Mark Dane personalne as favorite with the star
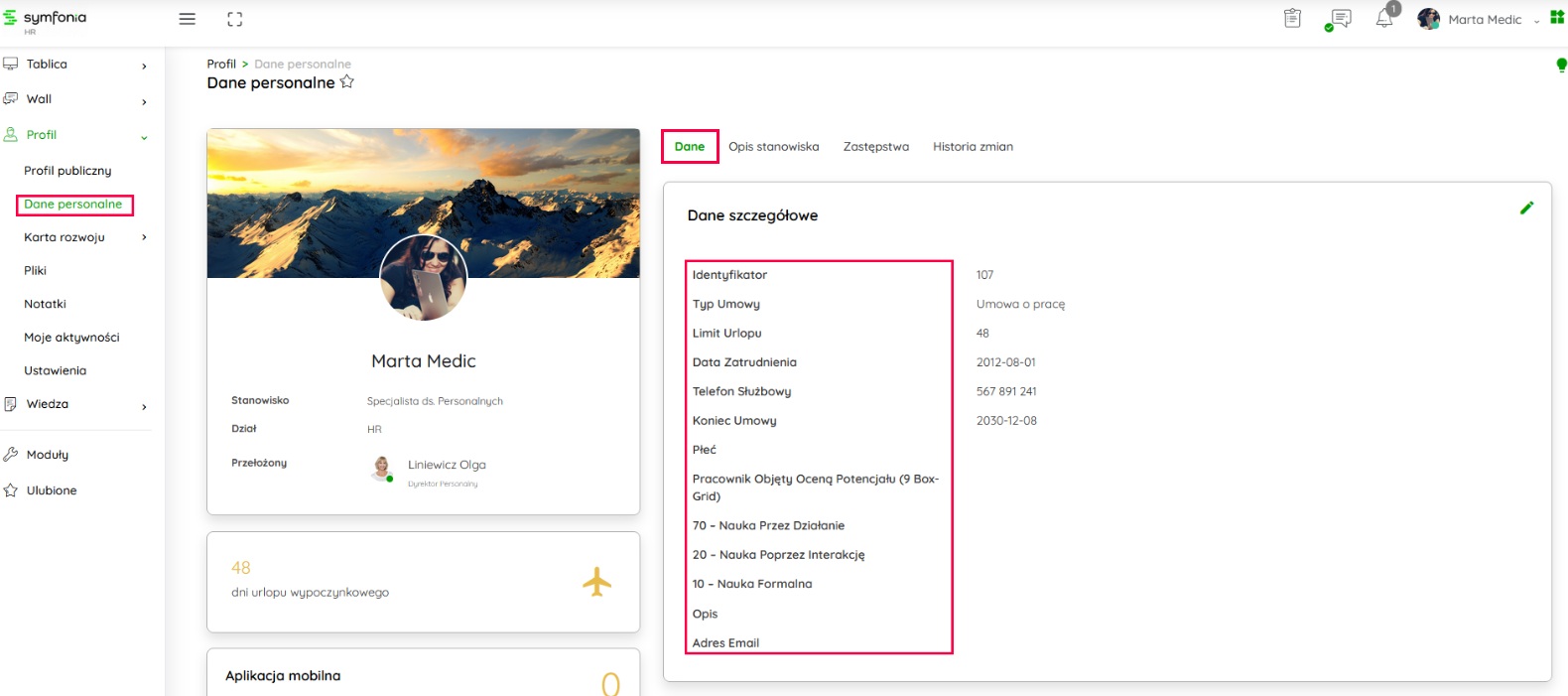This screenshot has height=696, width=1568. click(347, 82)
